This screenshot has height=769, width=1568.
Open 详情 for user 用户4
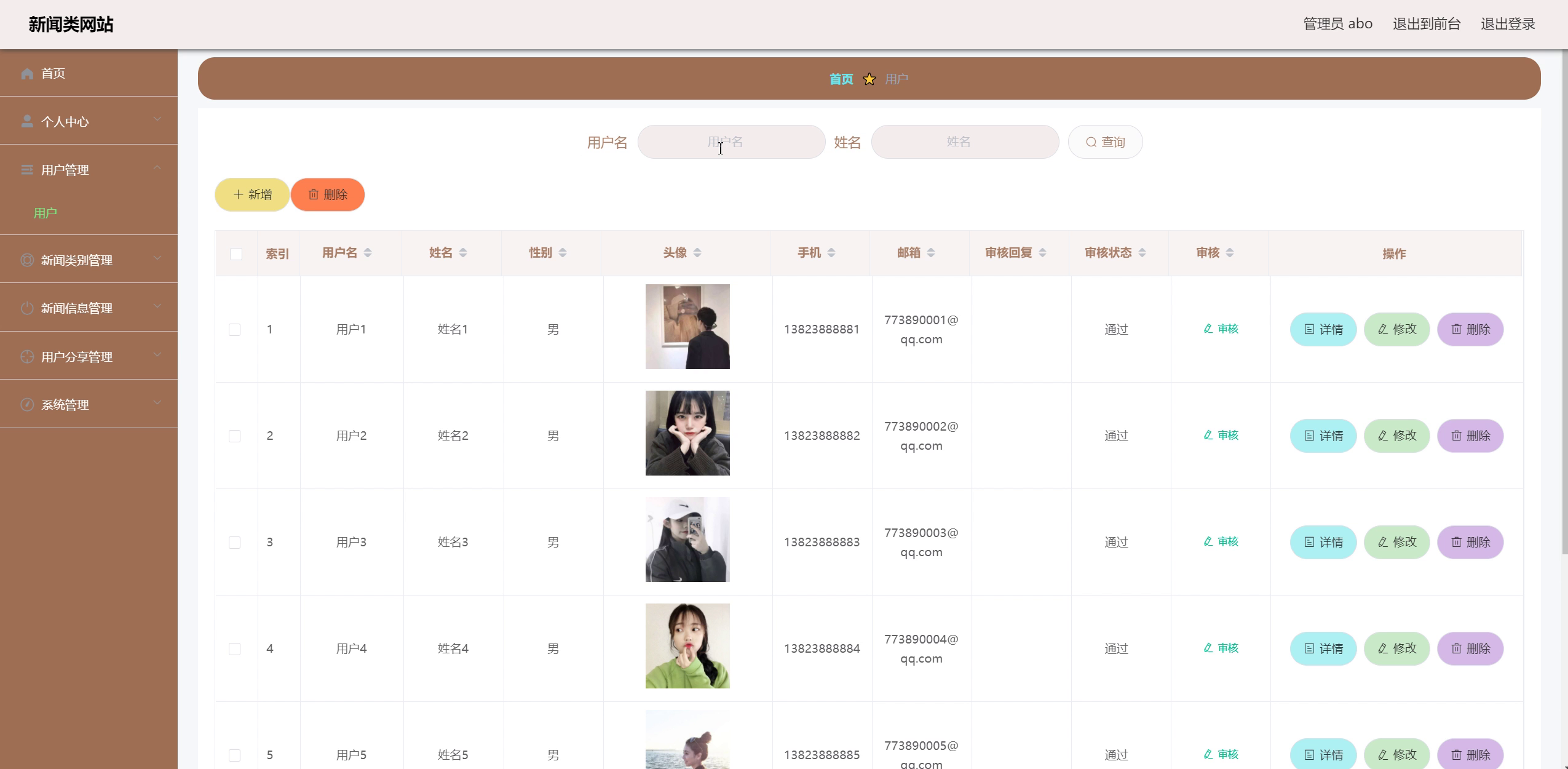1323,649
